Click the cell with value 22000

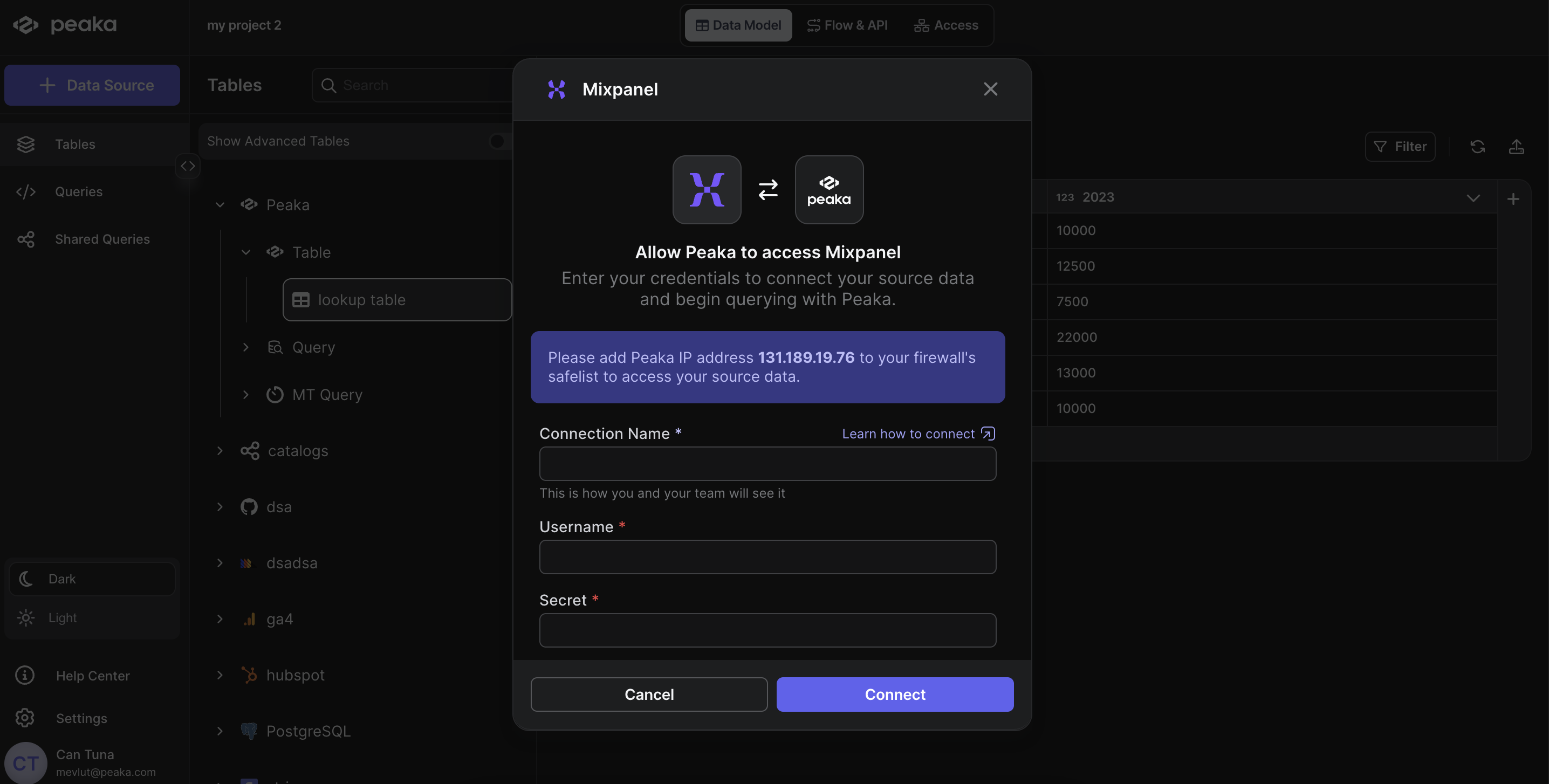tap(1271, 338)
